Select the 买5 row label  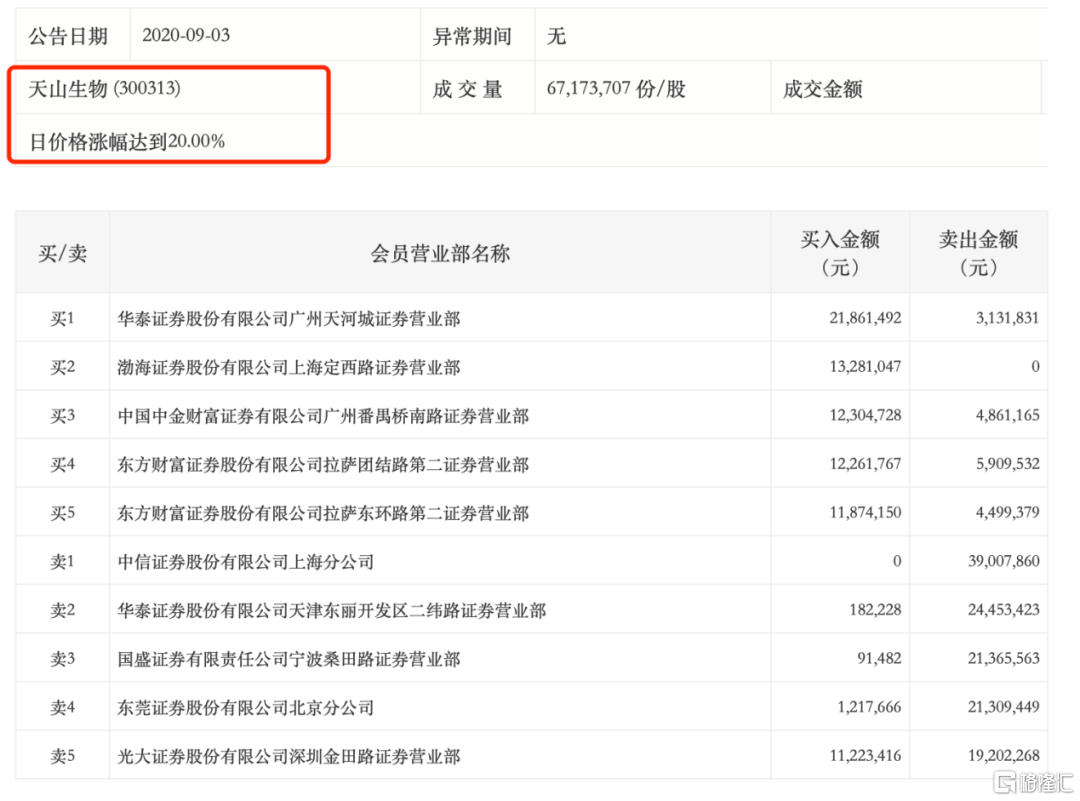(63, 513)
